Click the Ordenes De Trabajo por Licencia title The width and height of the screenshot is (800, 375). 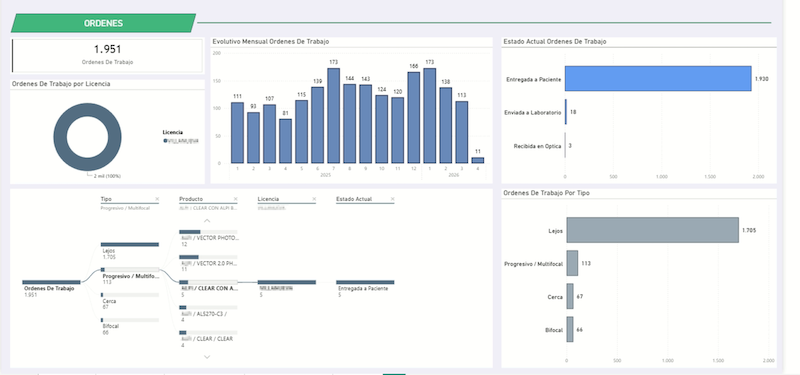click(61, 84)
